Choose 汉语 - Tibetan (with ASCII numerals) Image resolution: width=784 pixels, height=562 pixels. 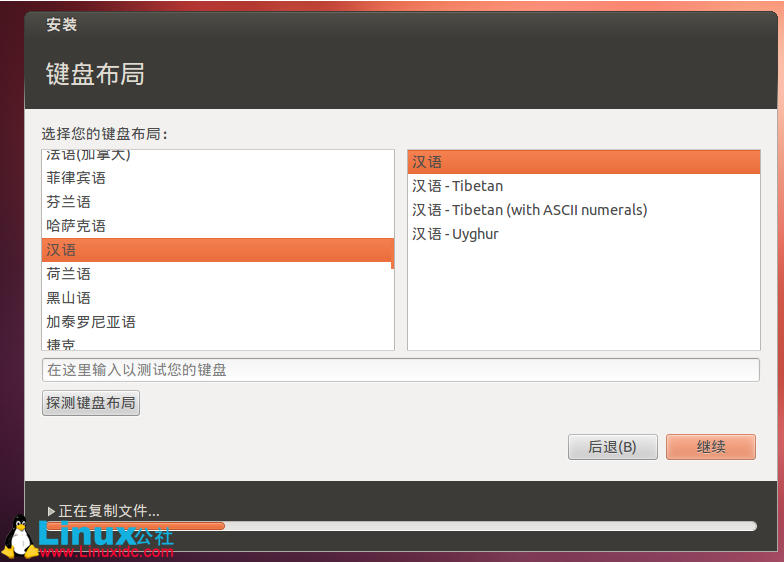[584, 210]
